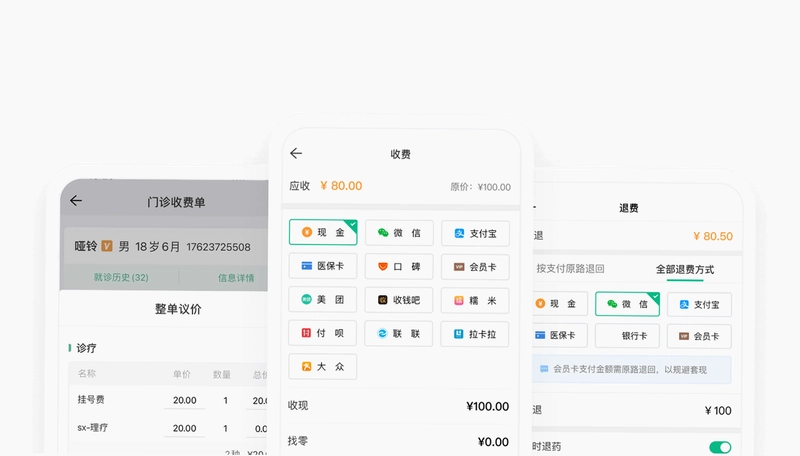The image size is (800, 456).
Task: Click the coin icon in 退费 screen
Action: click(540, 303)
